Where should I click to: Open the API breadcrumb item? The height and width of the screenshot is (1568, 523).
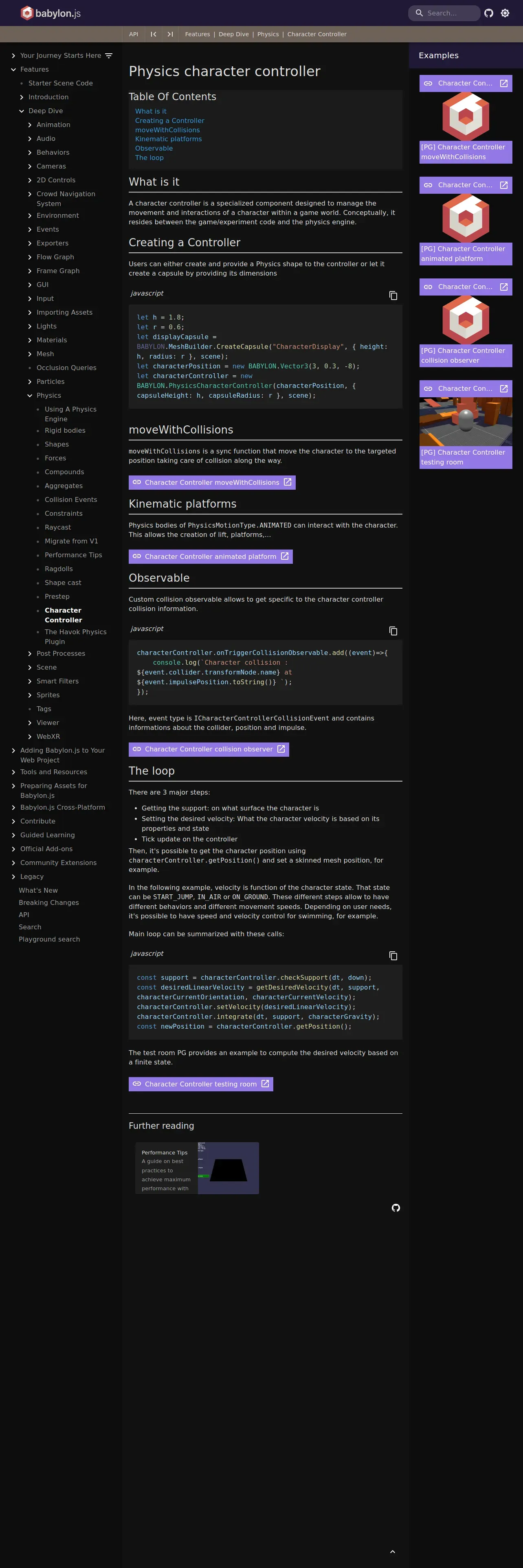pos(133,34)
